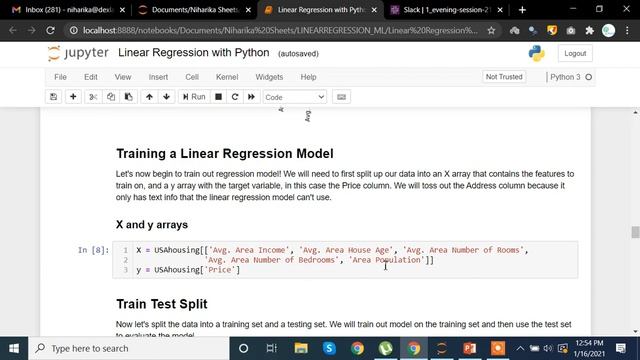Open the View menu
The height and width of the screenshot is (360, 640).
click(x=123, y=77)
